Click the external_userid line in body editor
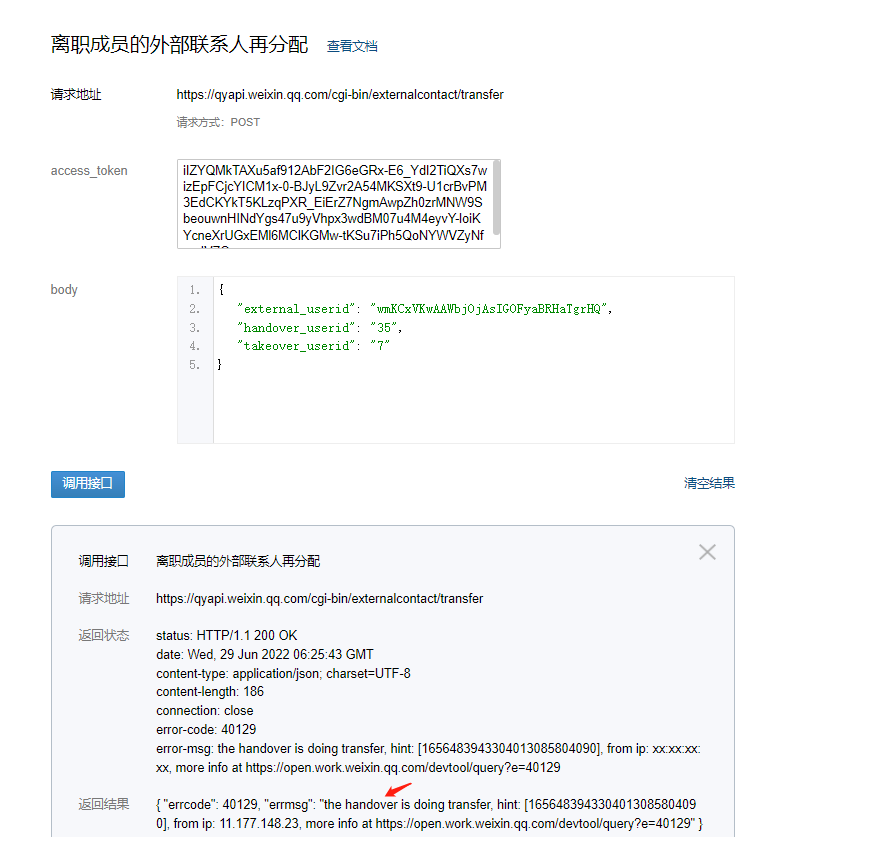 pos(425,309)
